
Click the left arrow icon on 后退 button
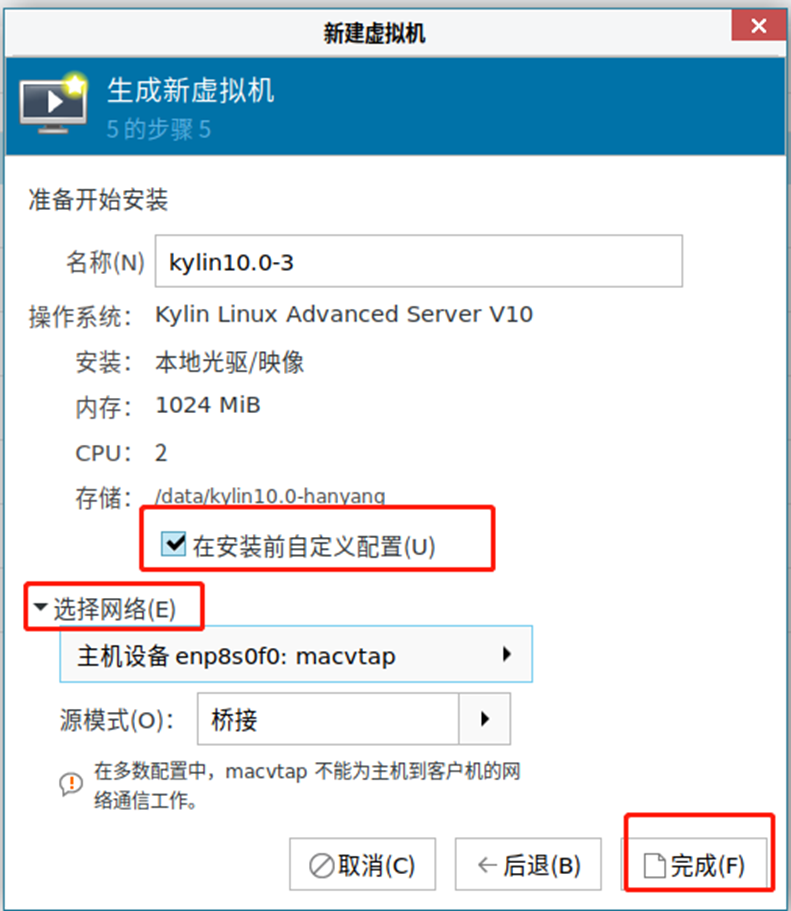coord(486,865)
